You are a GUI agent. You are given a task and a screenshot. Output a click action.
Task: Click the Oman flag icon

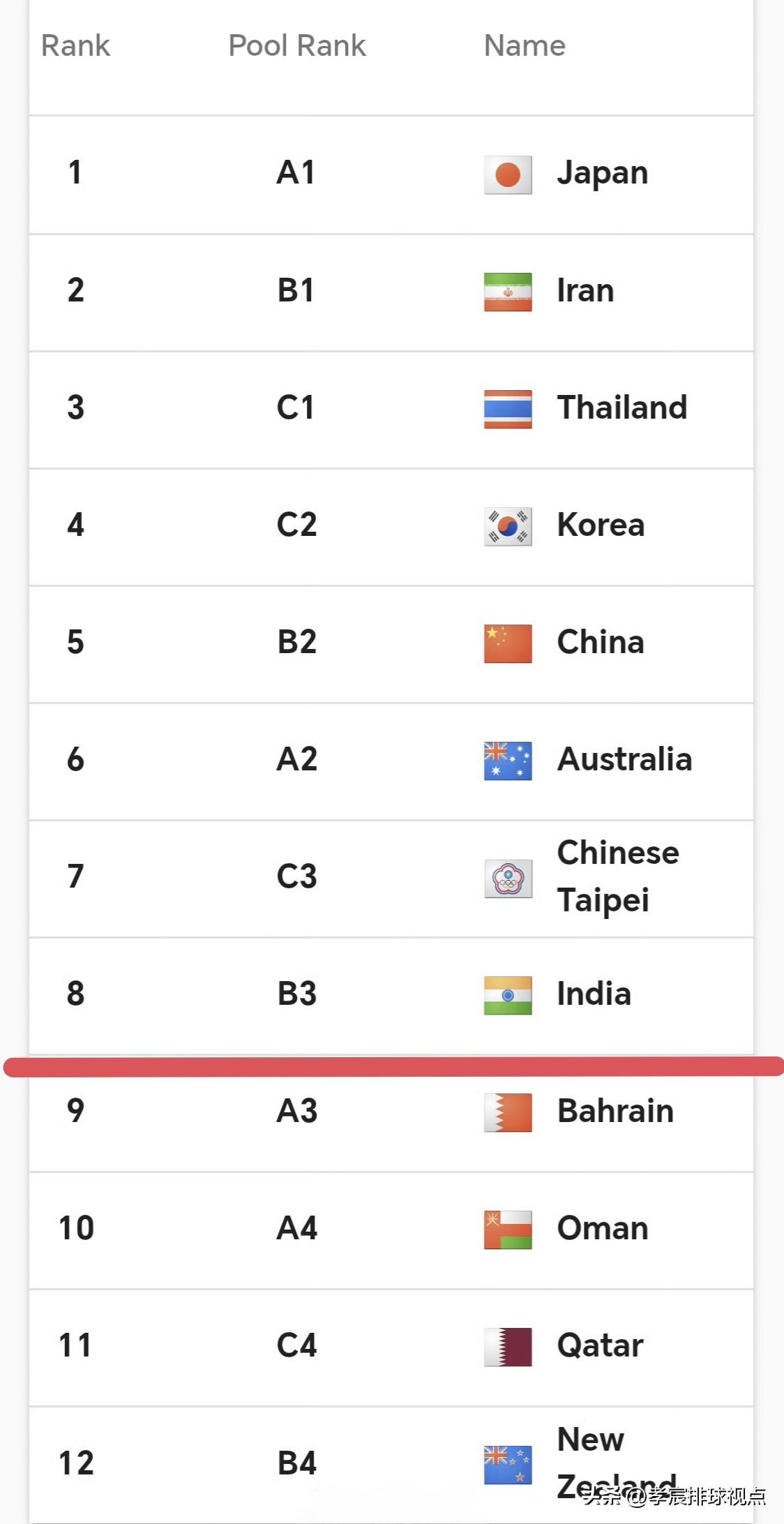coord(508,1230)
